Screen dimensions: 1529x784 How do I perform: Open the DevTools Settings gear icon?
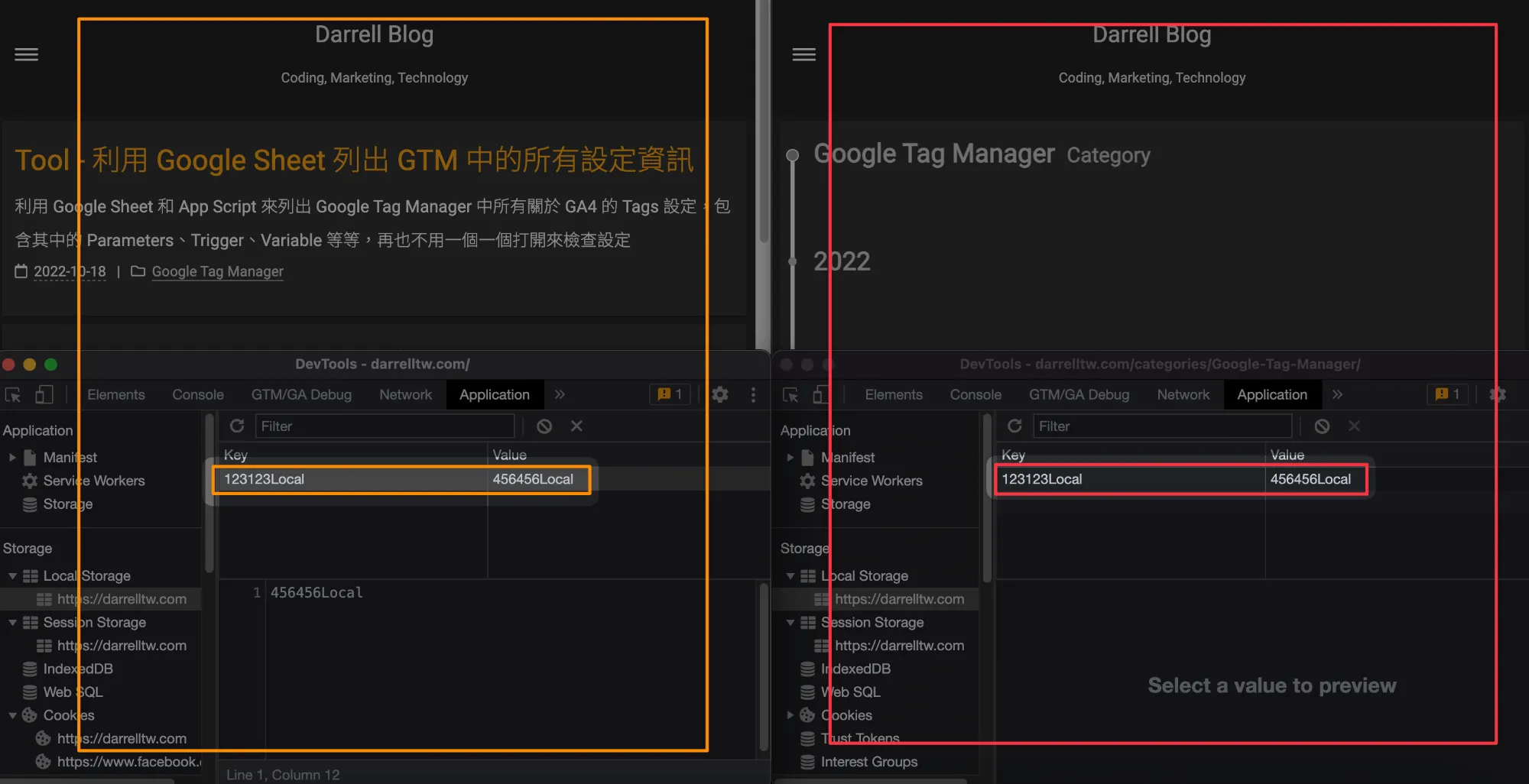click(x=719, y=394)
